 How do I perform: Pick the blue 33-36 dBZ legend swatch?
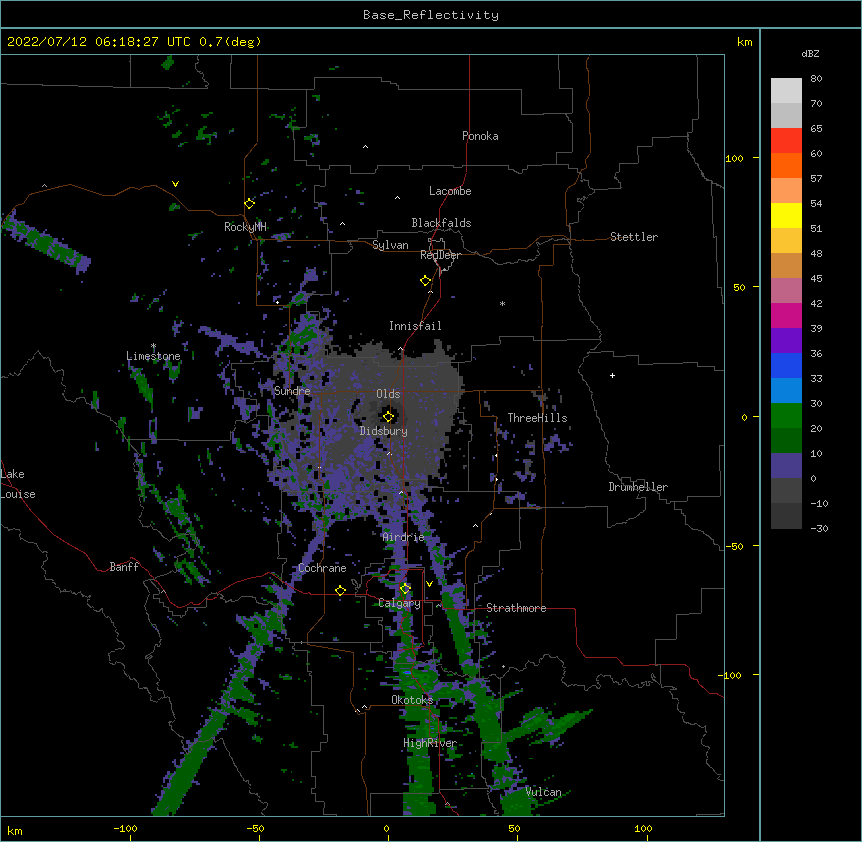pyautogui.click(x=786, y=365)
